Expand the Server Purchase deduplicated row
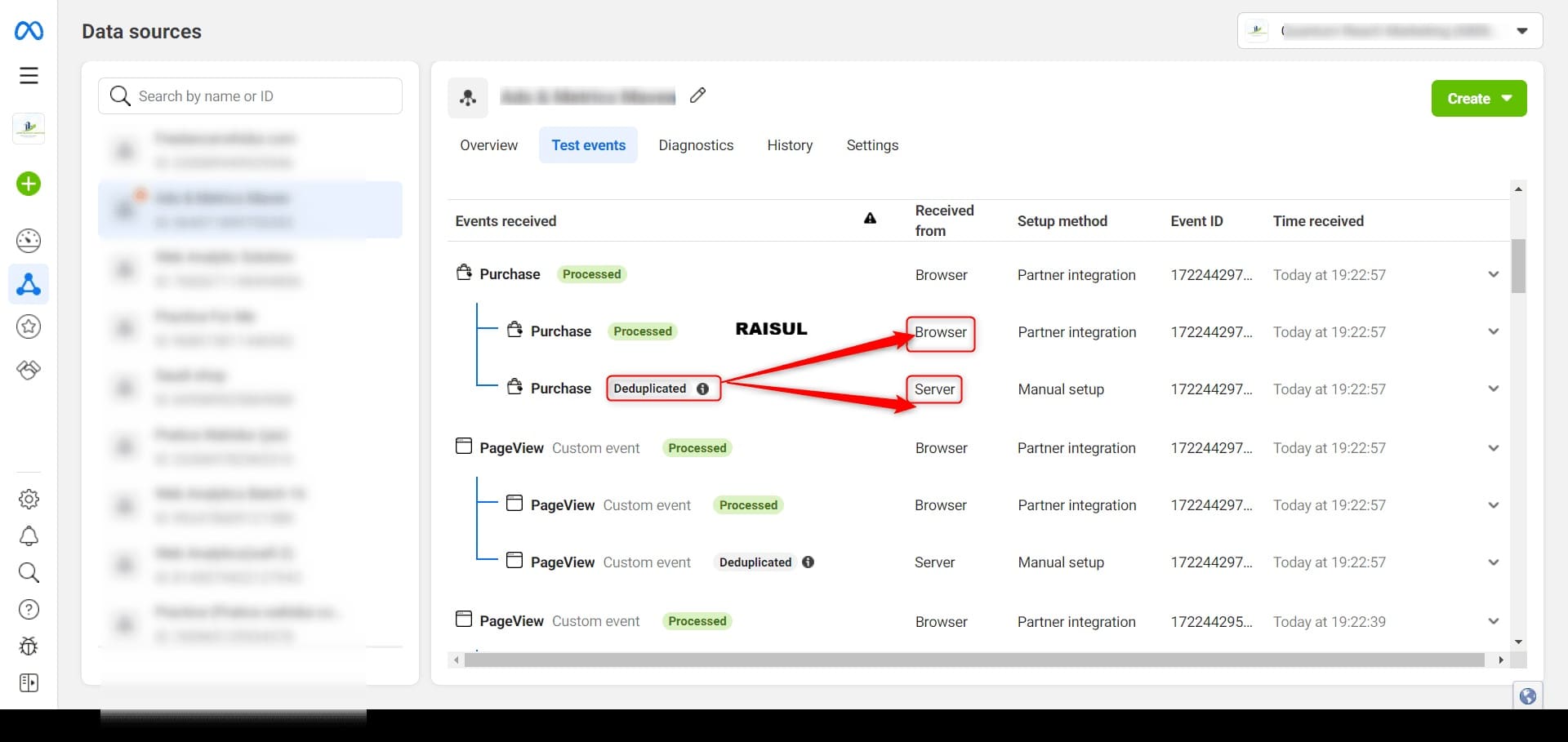 point(1493,389)
